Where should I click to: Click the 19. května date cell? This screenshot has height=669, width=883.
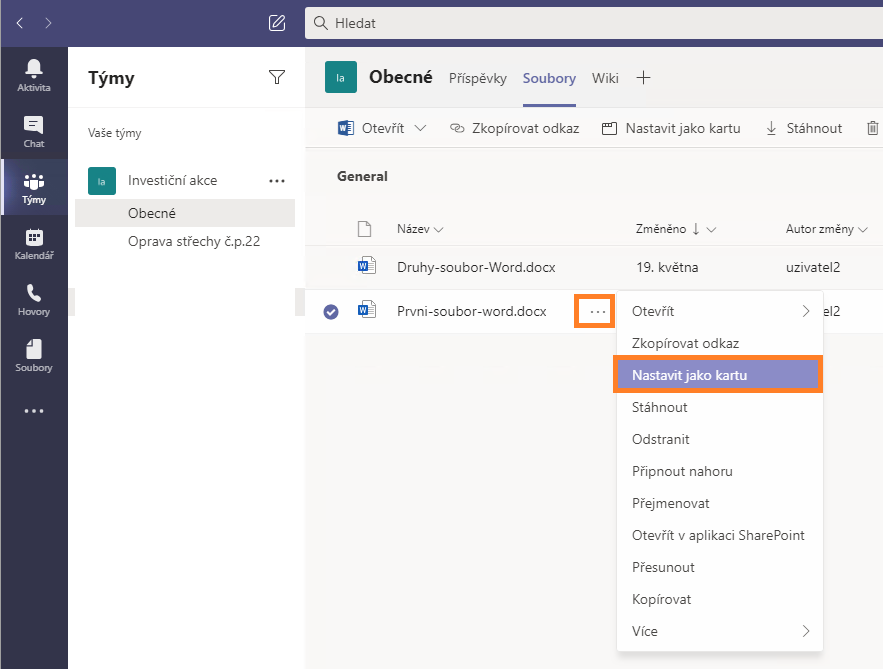[x=667, y=267]
